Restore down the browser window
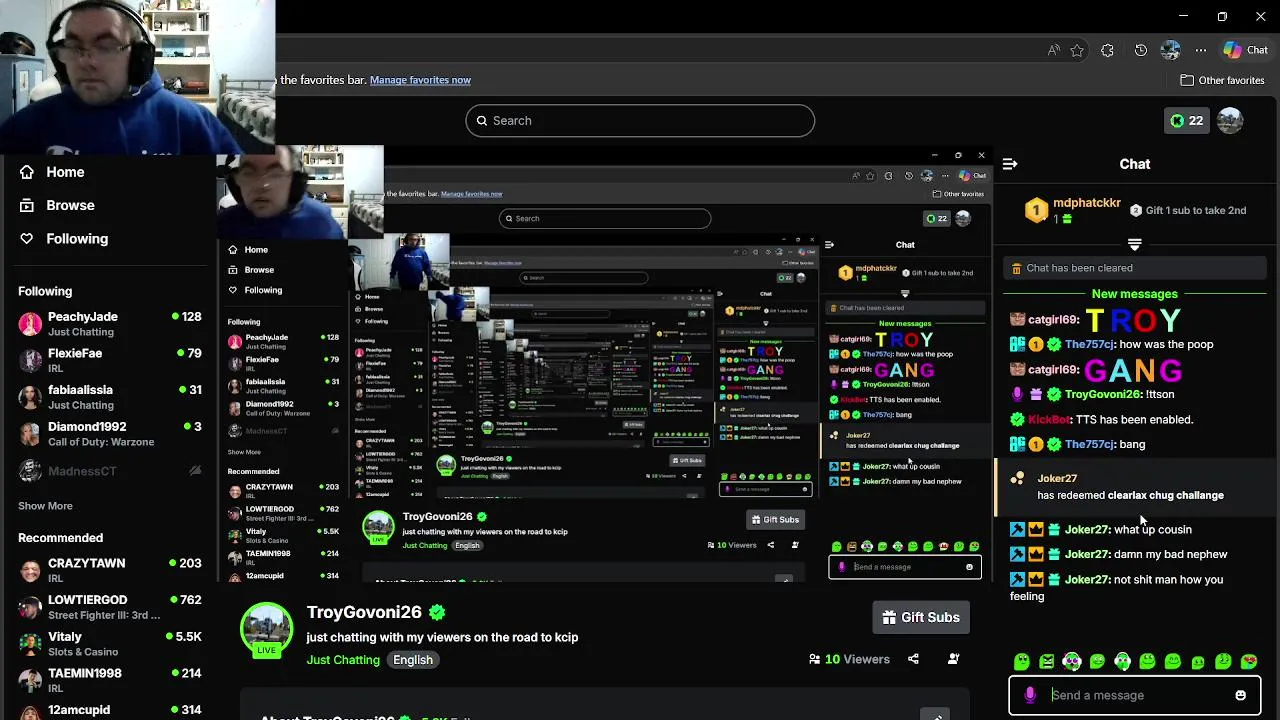Image resolution: width=1280 pixels, height=720 pixels. [x=1222, y=16]
